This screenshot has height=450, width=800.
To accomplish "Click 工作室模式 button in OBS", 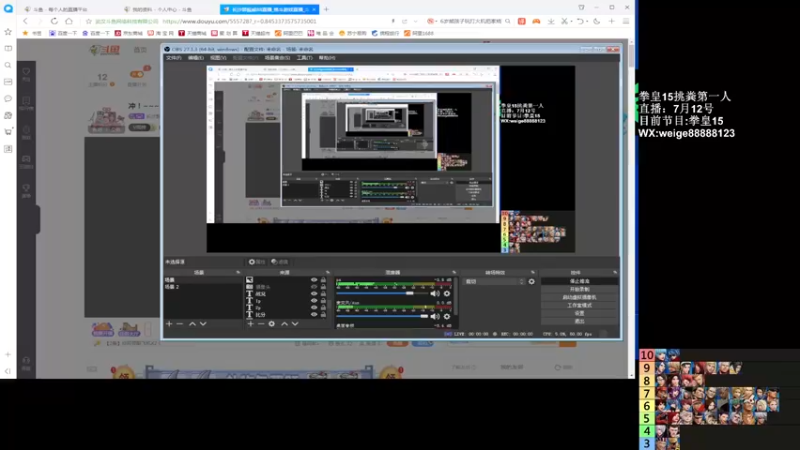I will coord(579,305).
